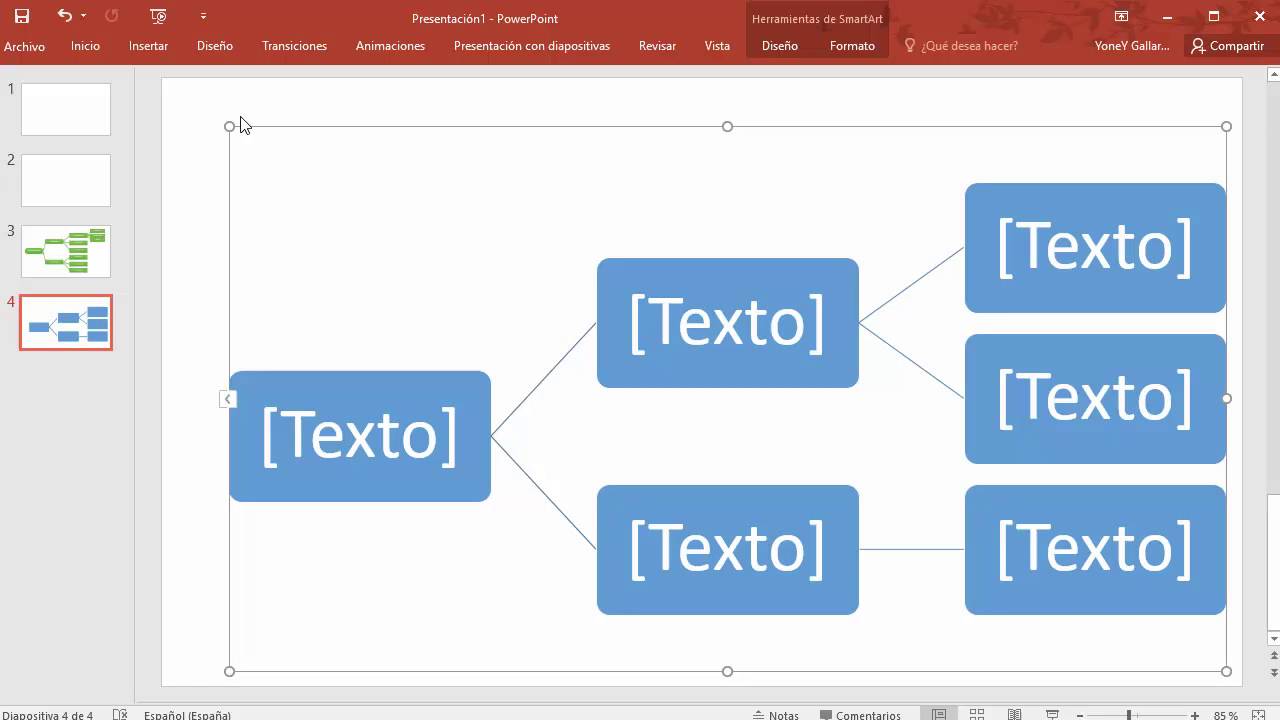
Task: Toggle the Notas pane
Action: tap(775, 714)
